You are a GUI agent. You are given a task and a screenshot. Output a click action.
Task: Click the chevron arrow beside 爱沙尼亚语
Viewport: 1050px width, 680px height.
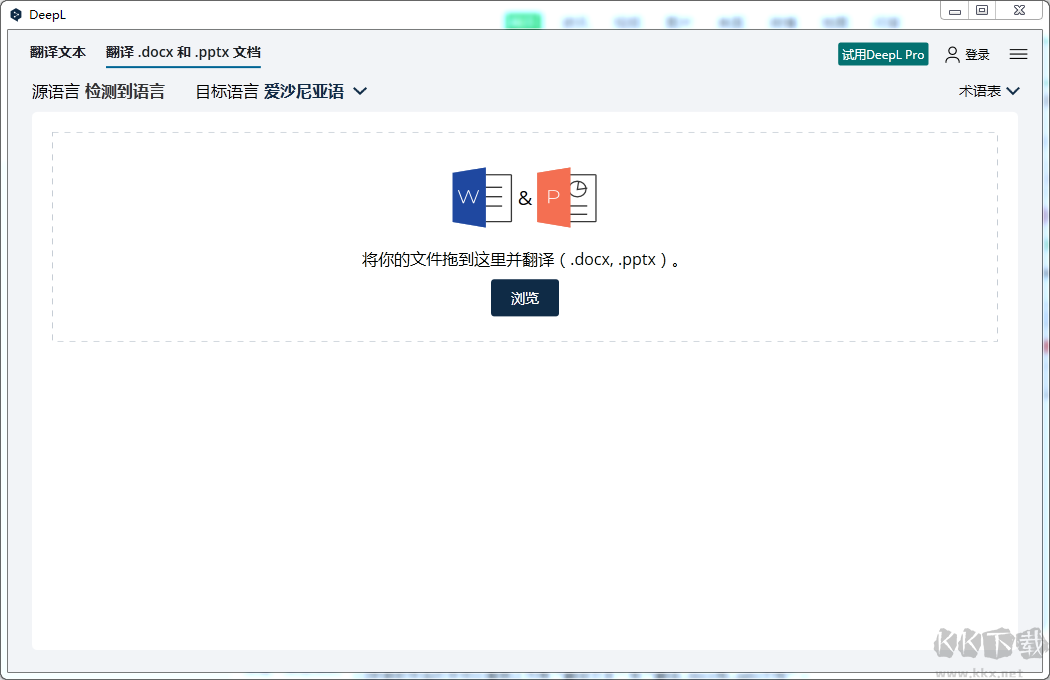(360, 90)
